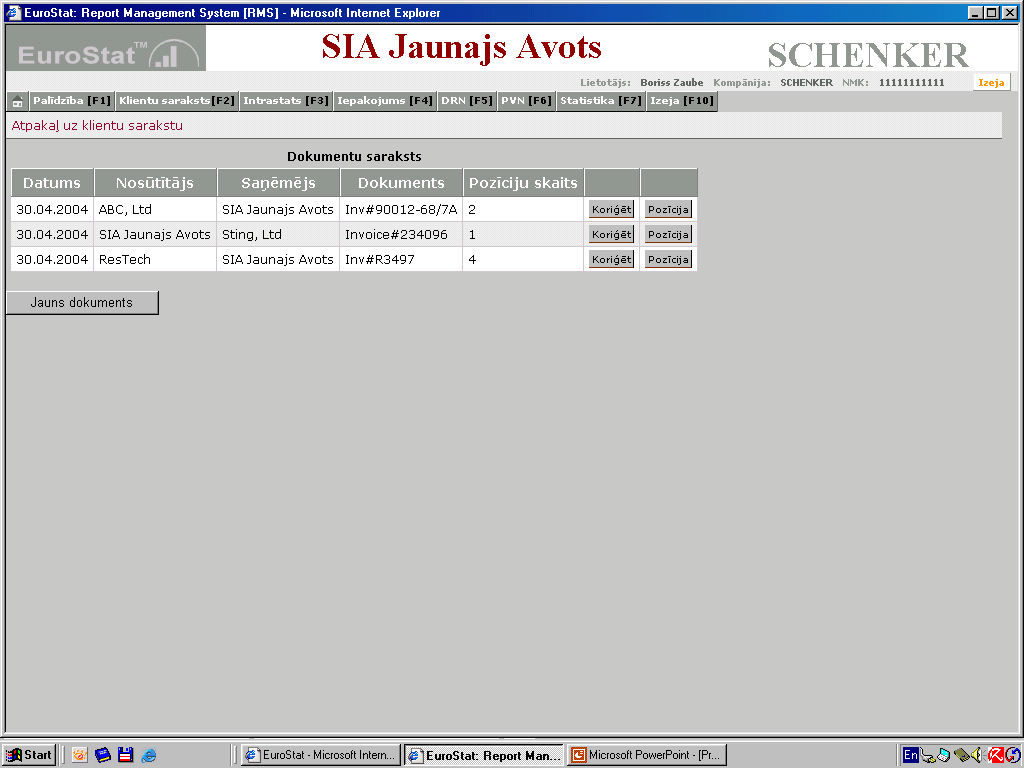Open PVN [F6] menu item

tap(526, 101)
